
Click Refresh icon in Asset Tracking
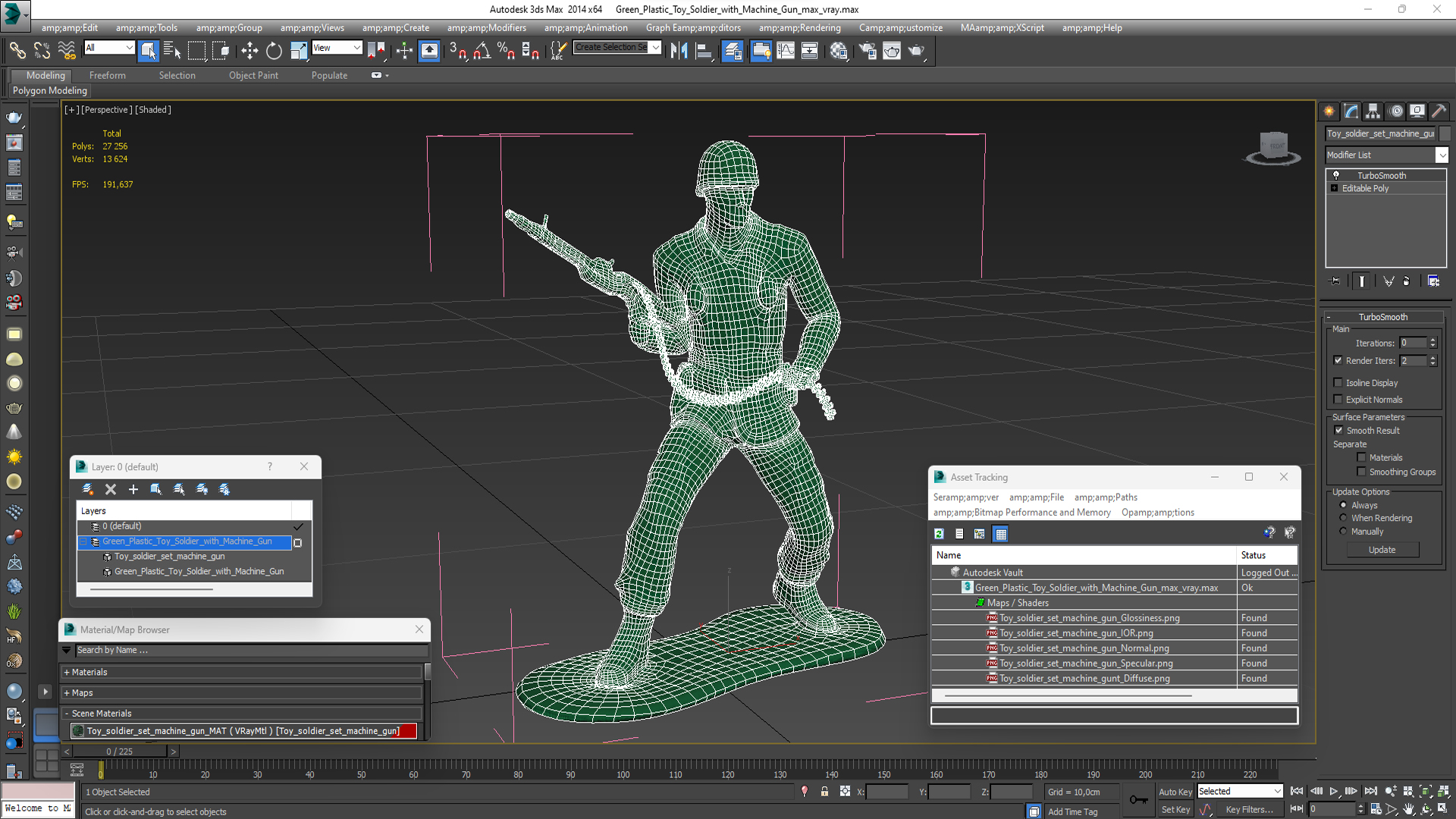pos(939,534)
